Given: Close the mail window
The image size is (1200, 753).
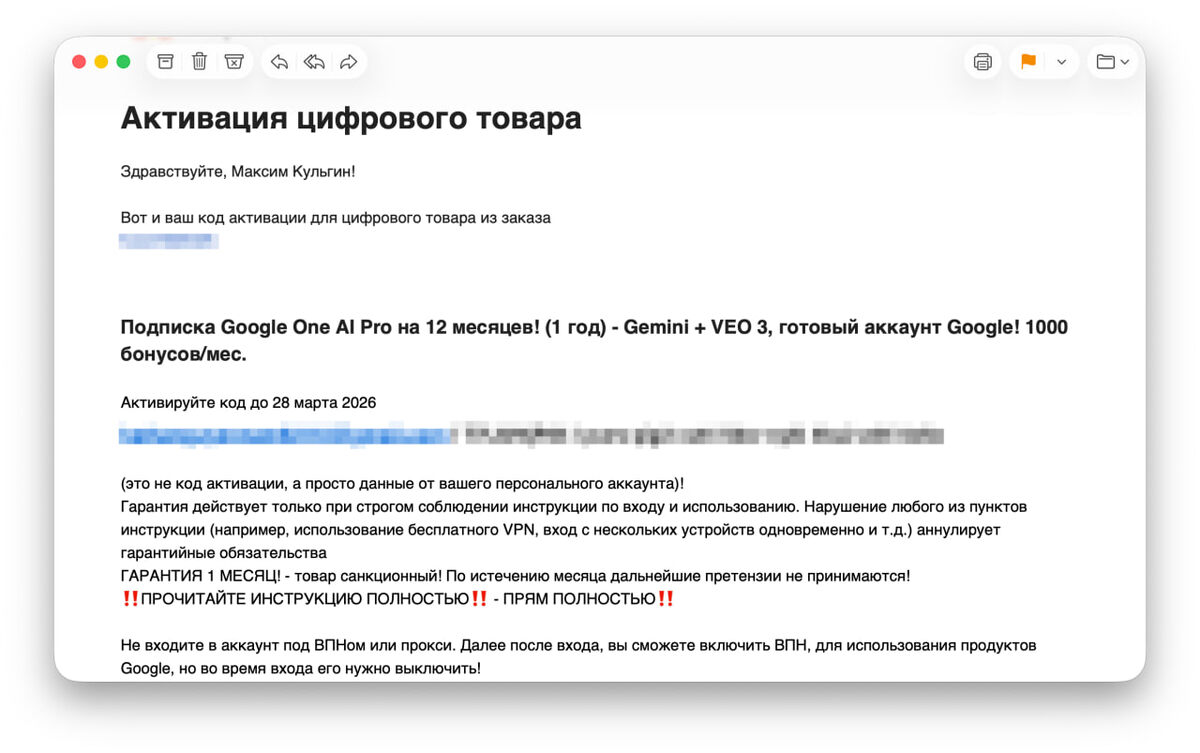Looking at the screenshot, I should (79, 62).
